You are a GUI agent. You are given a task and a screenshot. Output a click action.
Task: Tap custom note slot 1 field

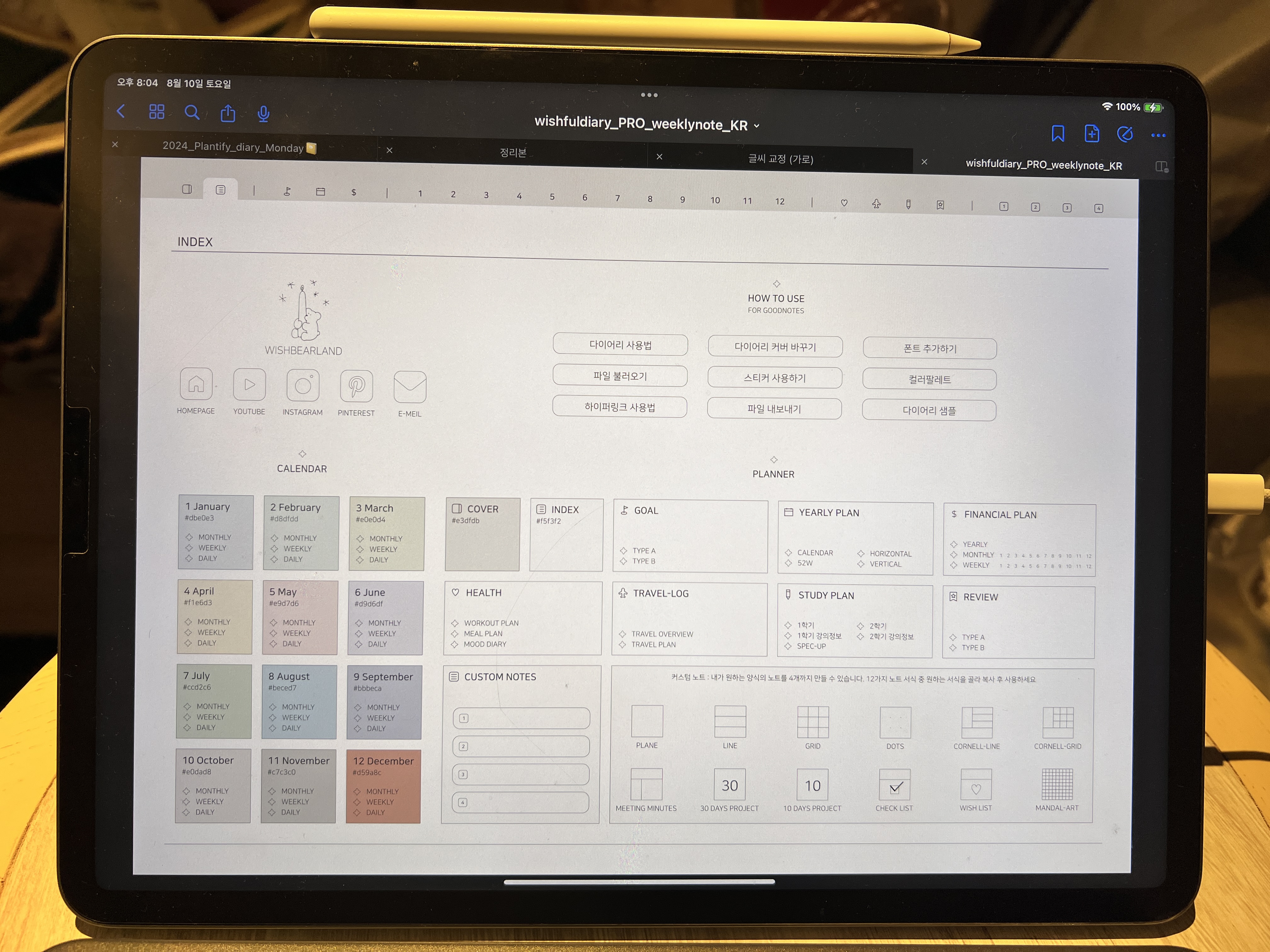521,718
